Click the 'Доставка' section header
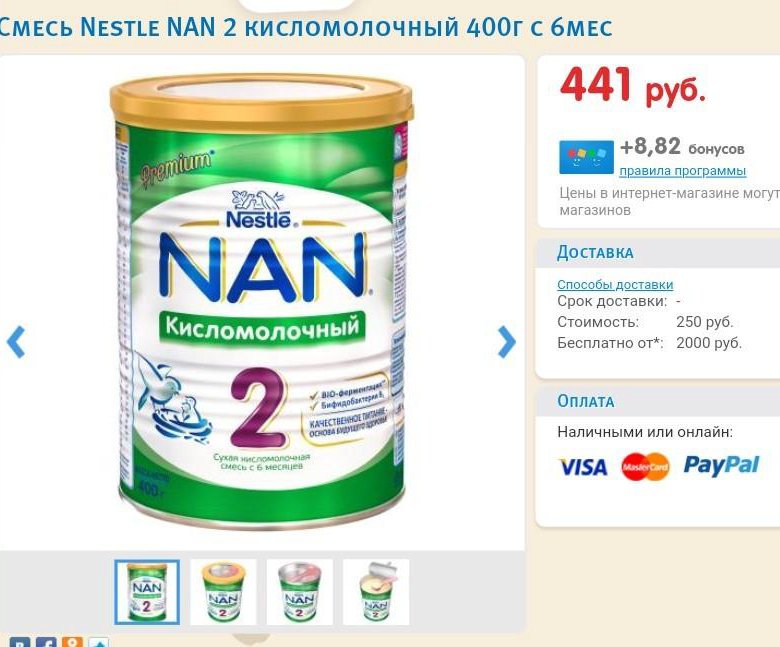780x647 pixels. pos(595,253)
